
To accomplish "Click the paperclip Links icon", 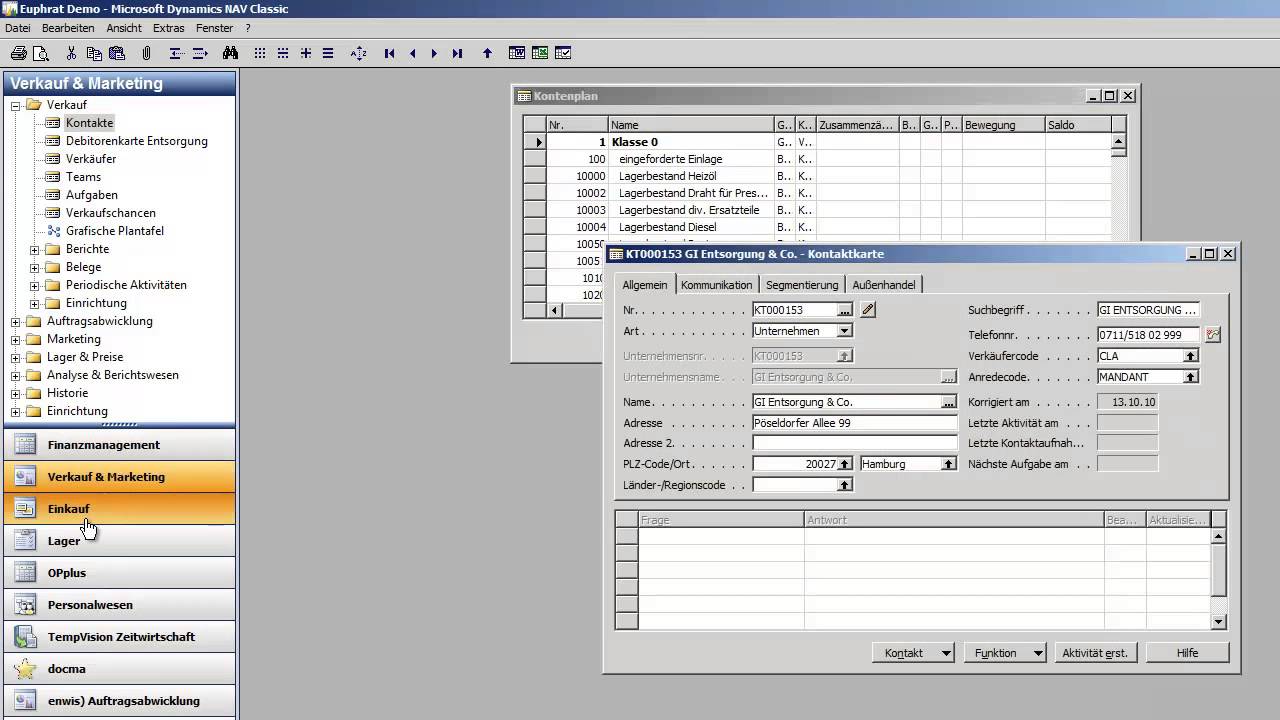I will [147, 53].
